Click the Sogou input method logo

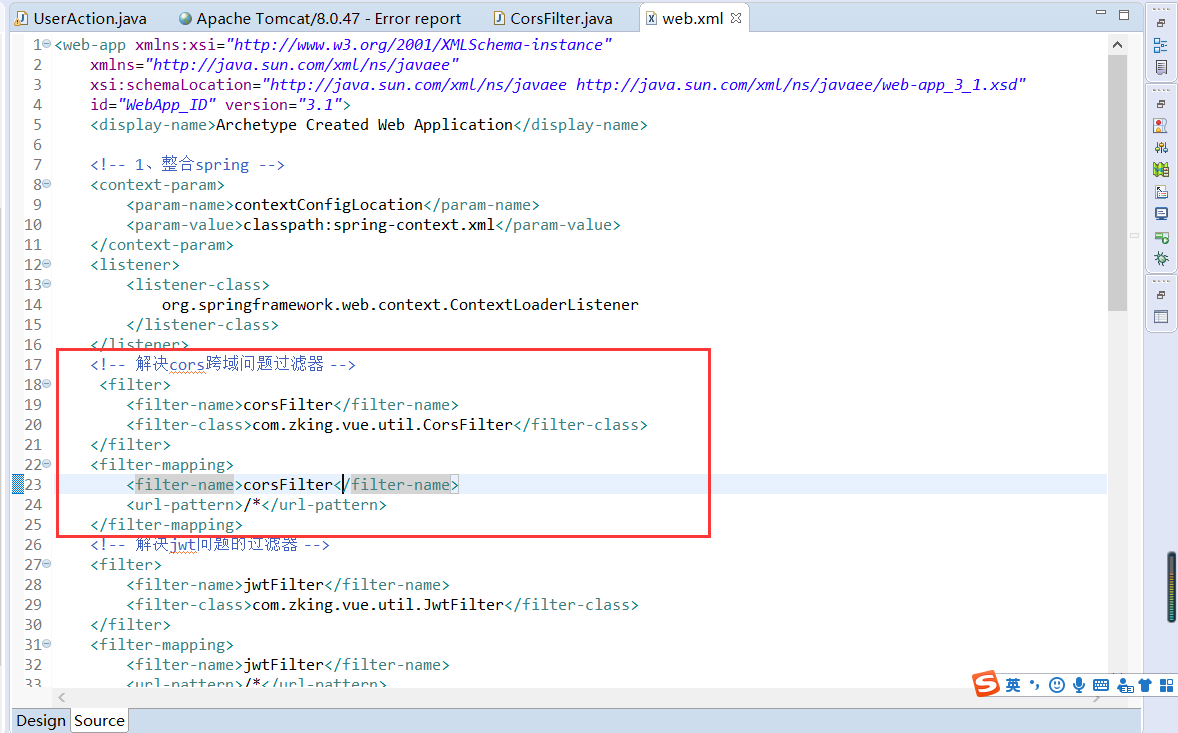[x=986, y=683]
